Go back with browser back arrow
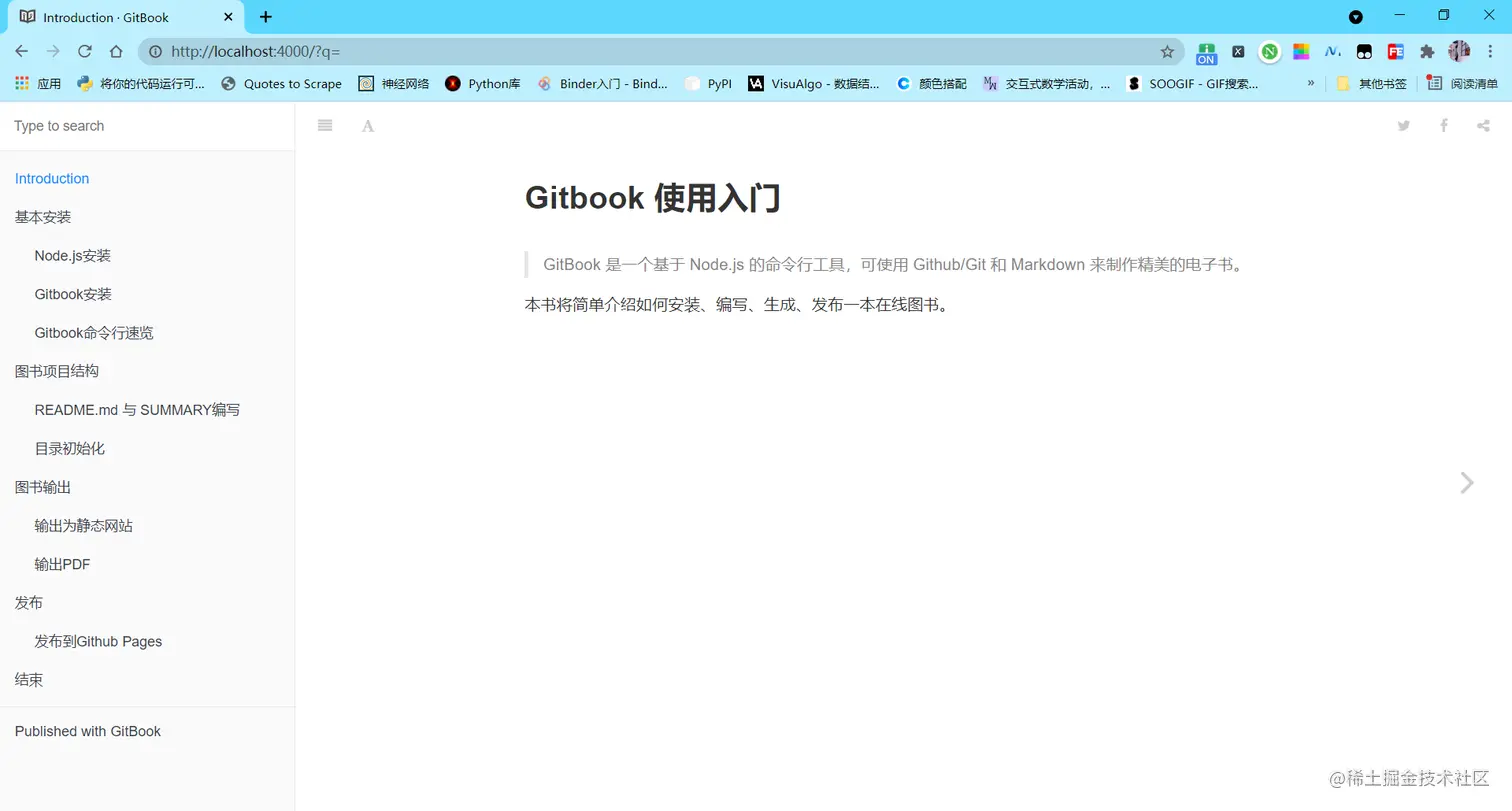This screenshot has width=1512, height=811. pyautogui.click(x=22, y=51)
